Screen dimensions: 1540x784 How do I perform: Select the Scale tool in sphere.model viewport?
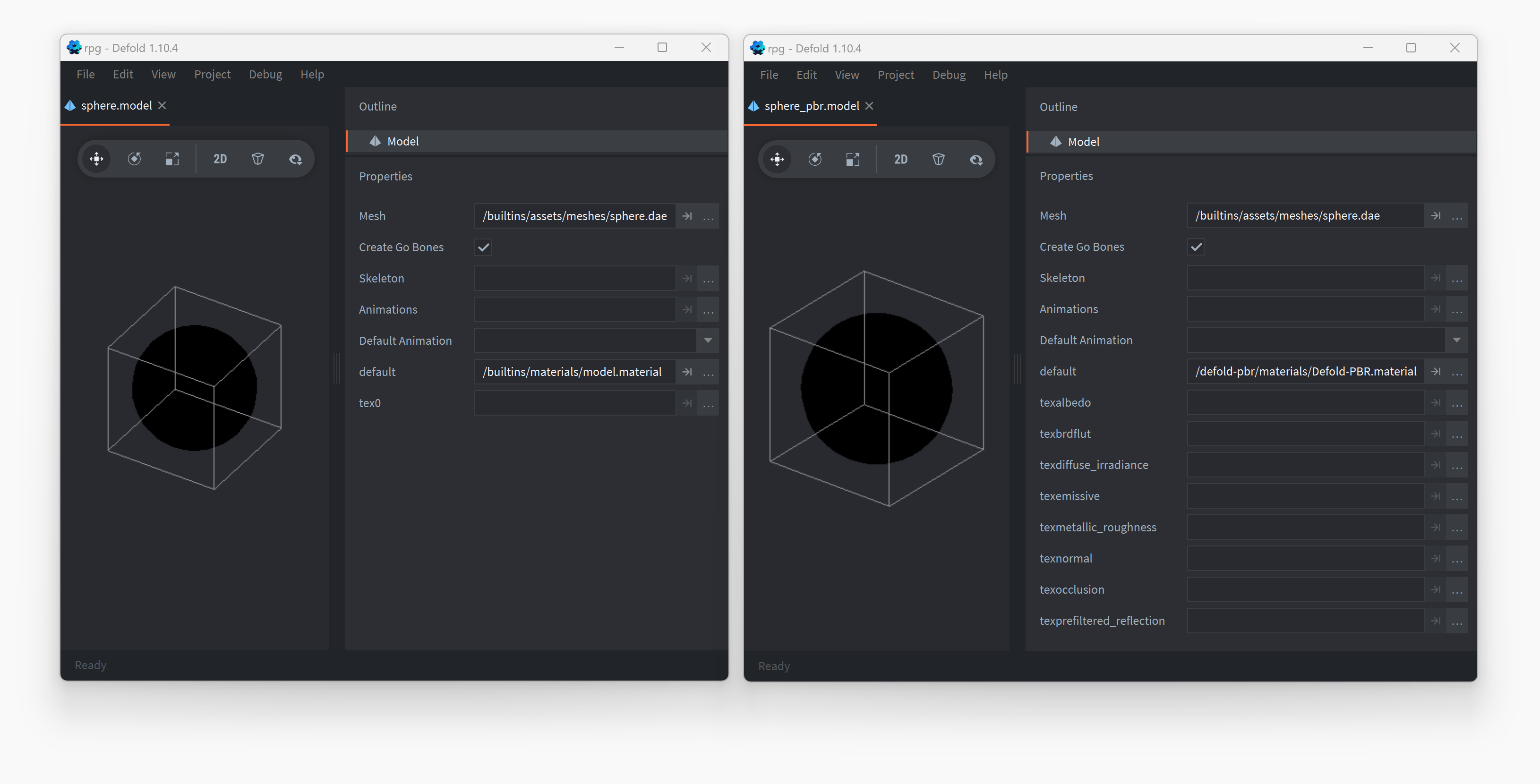click(172, 159)
